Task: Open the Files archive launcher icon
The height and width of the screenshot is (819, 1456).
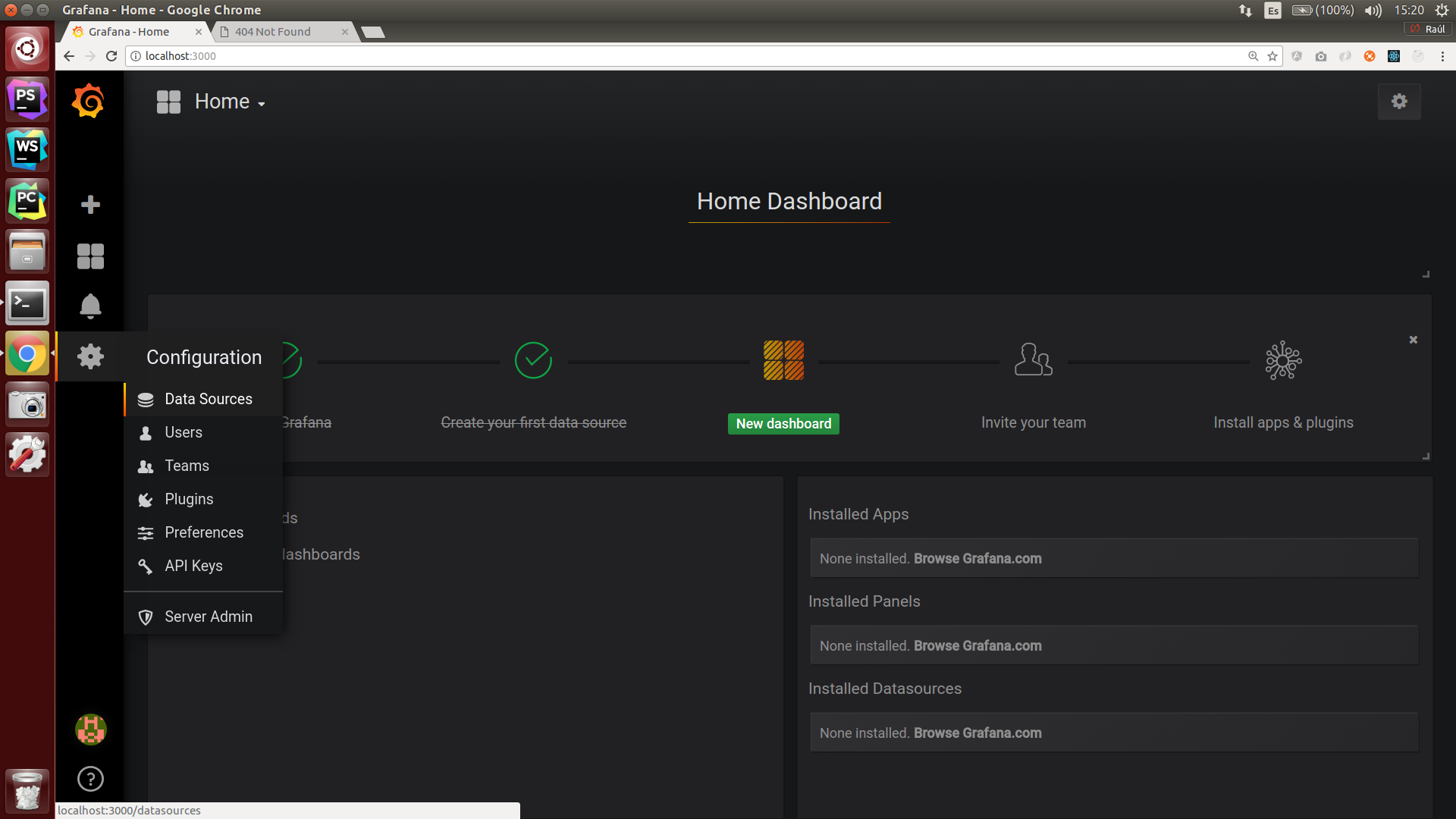Action: tap(27, 252)
